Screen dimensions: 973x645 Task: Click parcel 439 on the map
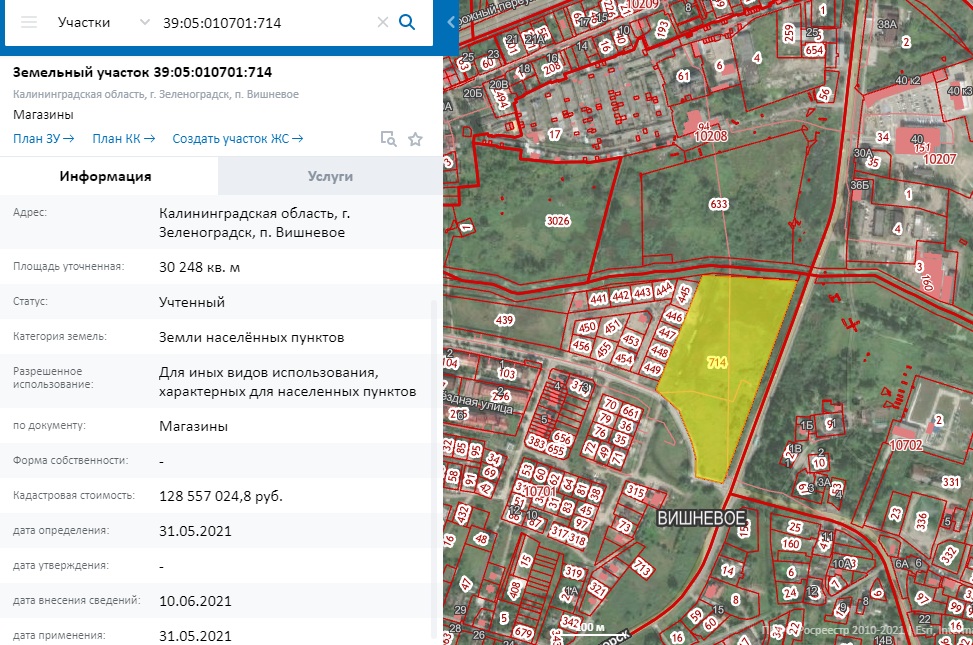pos(503,321)
